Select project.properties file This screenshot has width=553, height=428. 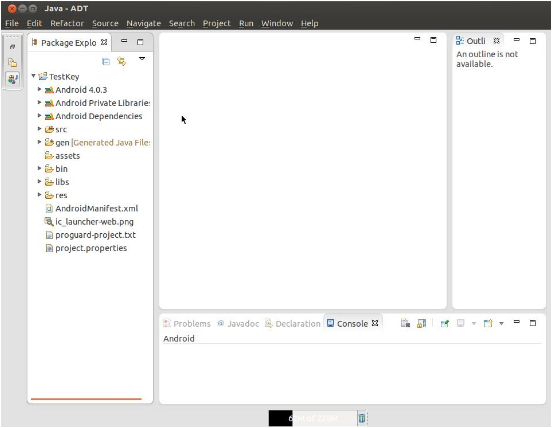86,248
